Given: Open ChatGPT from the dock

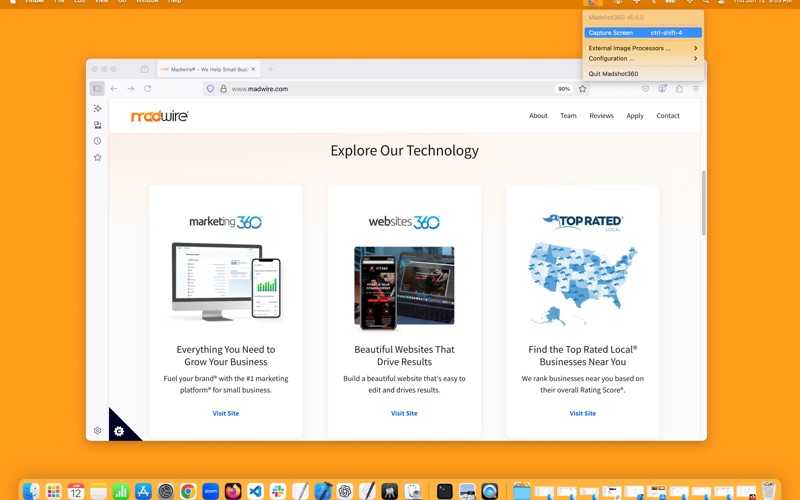Looking at the screenshot, I should click(345, 491).
